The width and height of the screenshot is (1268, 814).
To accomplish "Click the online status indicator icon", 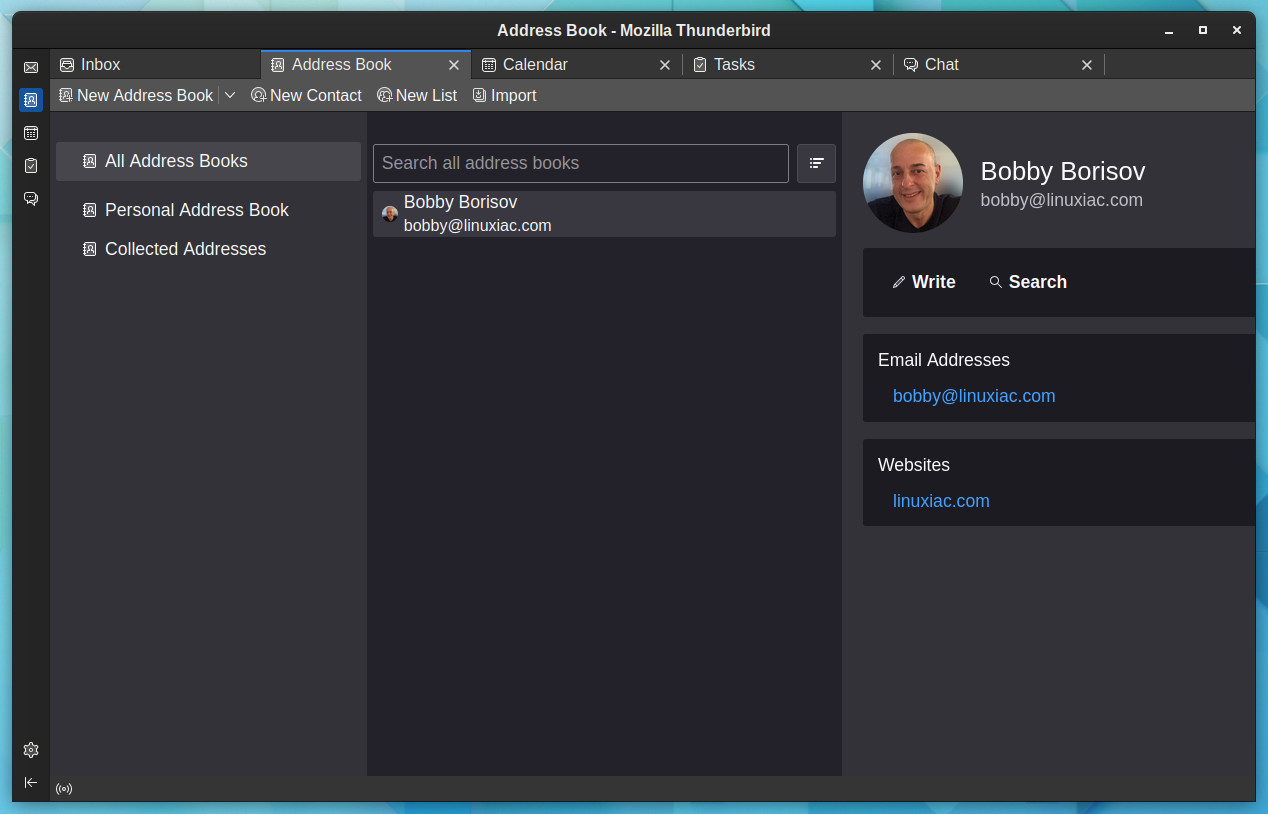I will pos(64,789).
